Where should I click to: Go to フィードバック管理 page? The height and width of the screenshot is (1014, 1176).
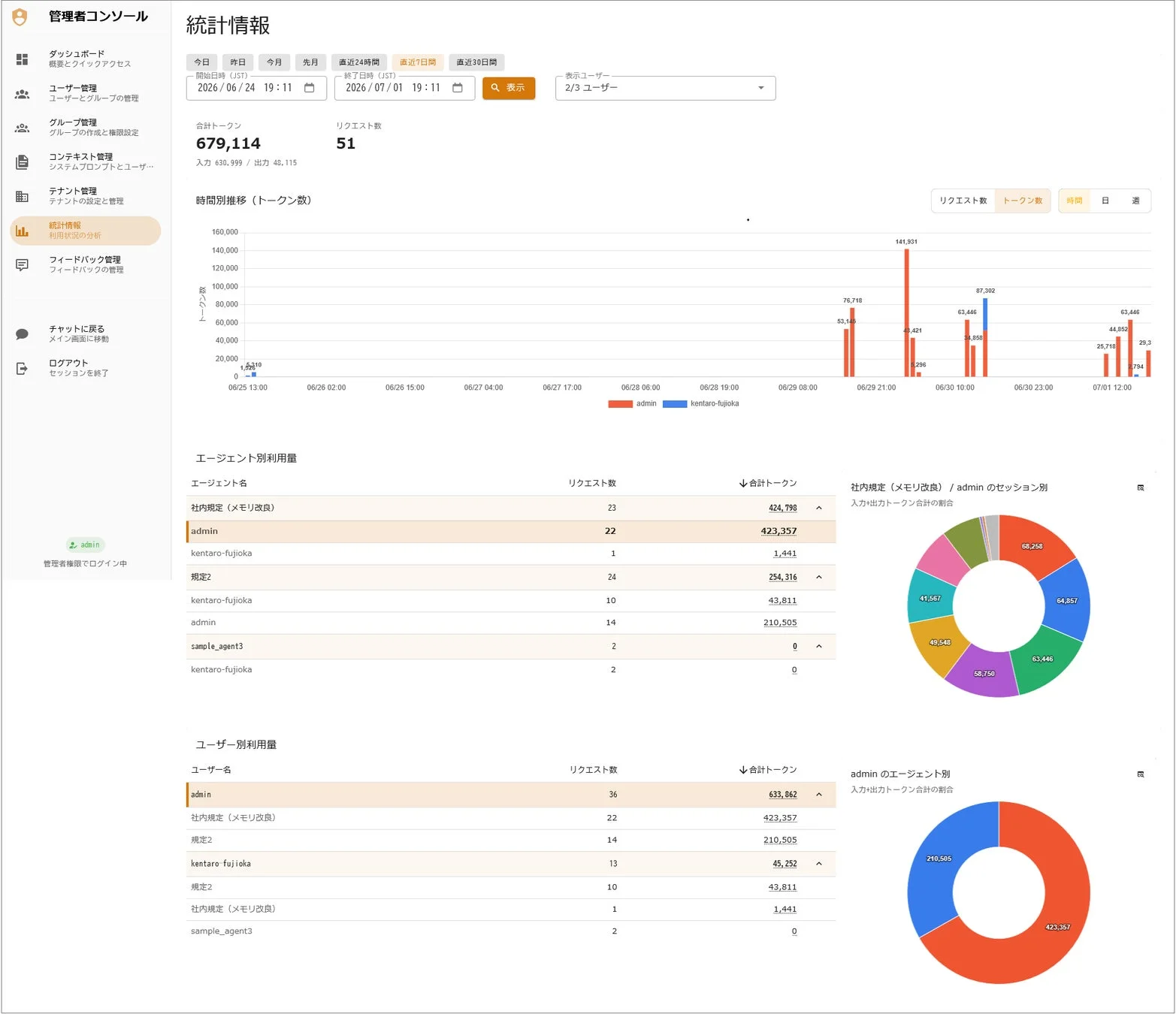86,264
